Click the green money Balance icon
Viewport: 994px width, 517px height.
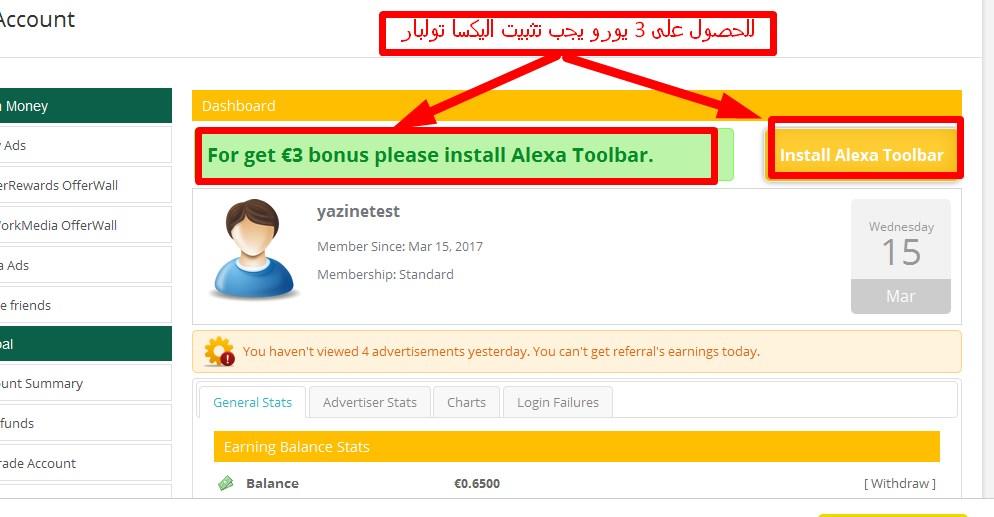(226, 483)
